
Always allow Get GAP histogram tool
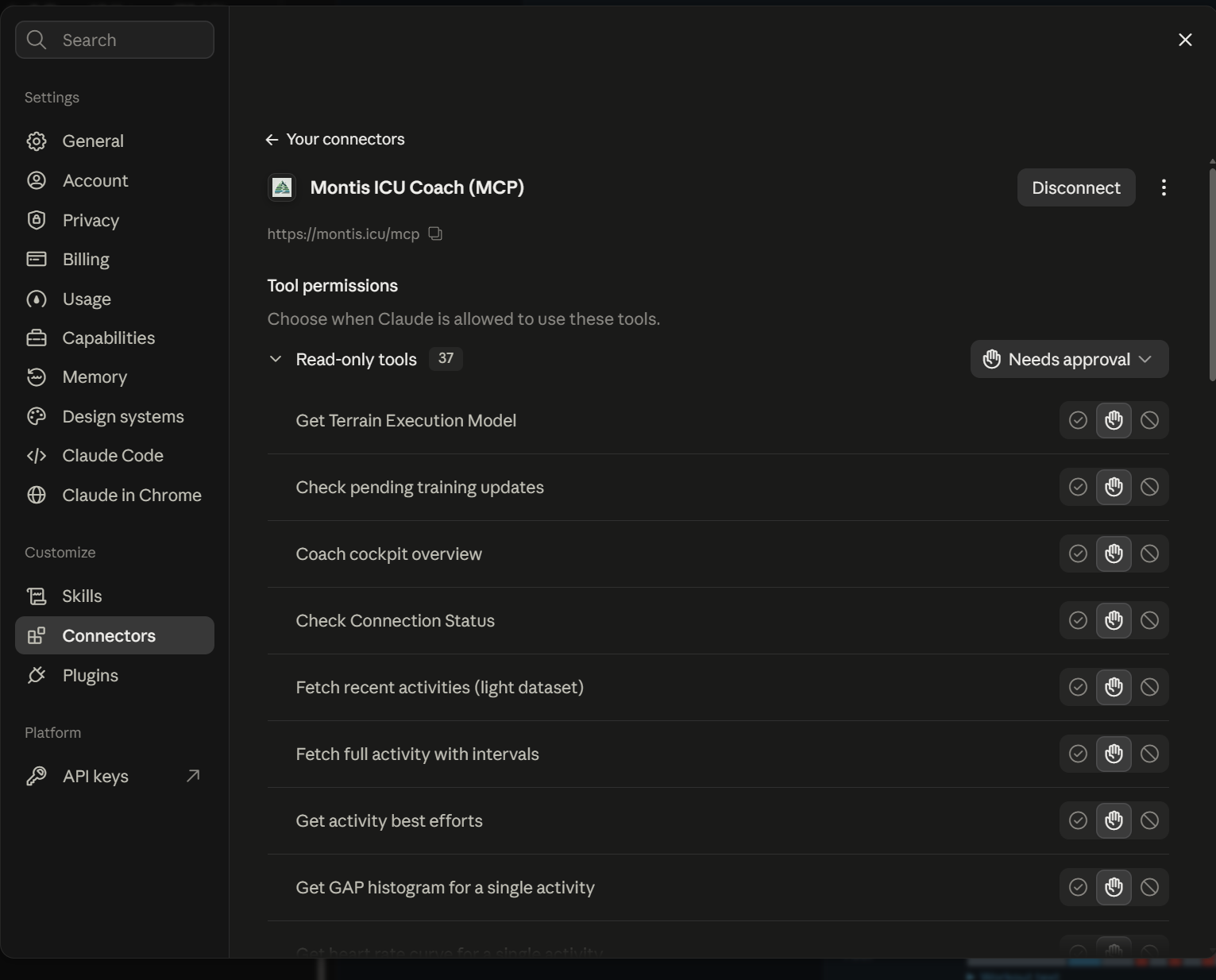[x=1078, y=887]
